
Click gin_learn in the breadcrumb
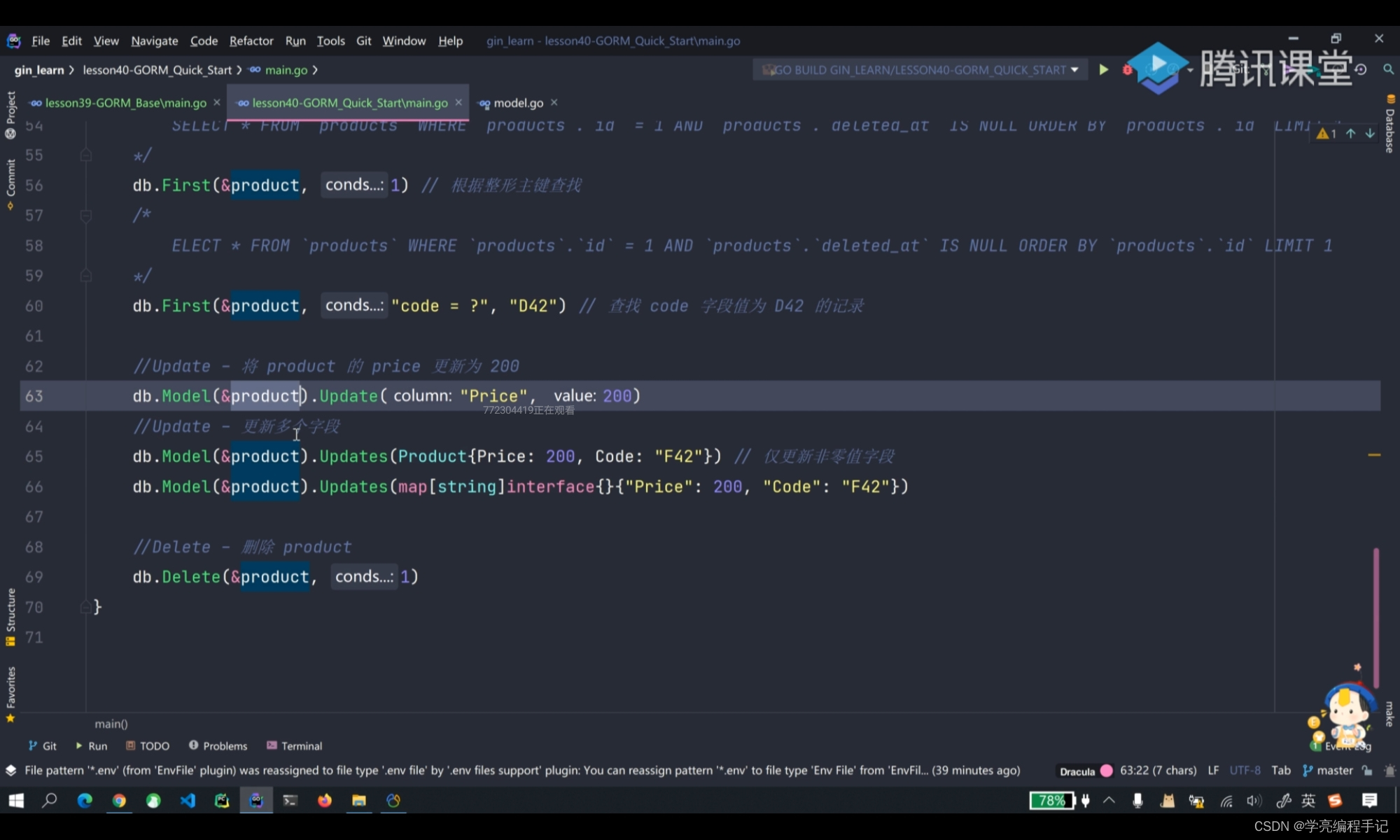coord(39,70)
